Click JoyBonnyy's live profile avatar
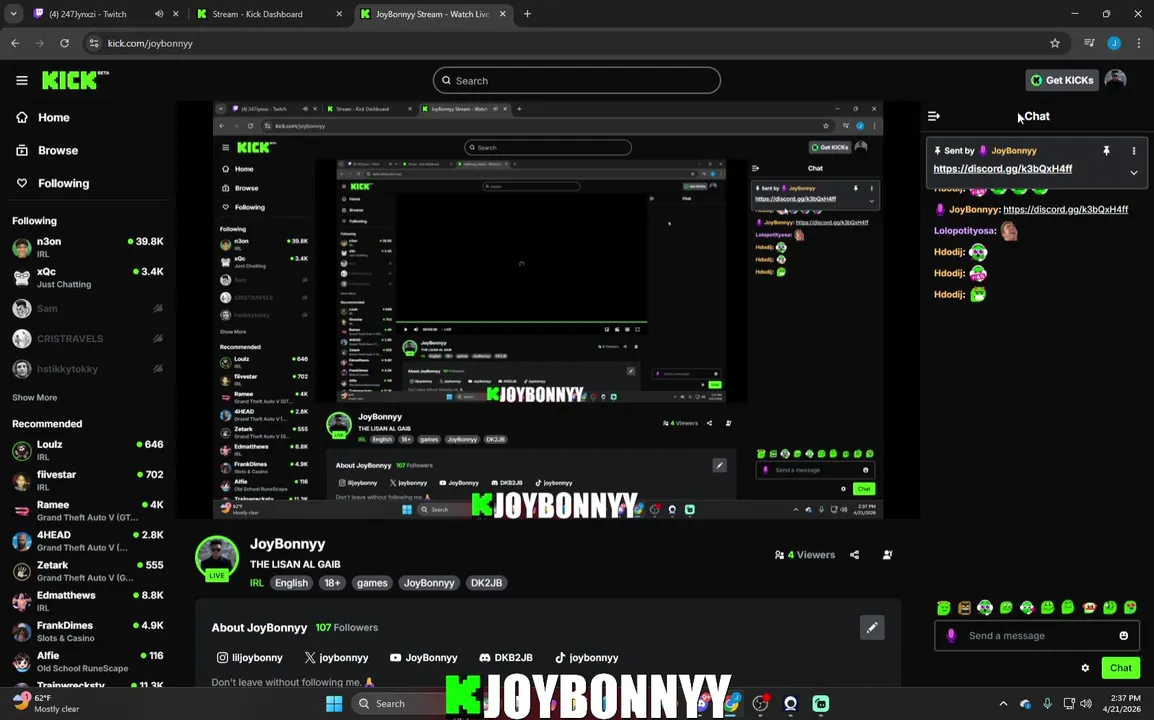This screenshot has height=720, width=1154. pos(216,557)
